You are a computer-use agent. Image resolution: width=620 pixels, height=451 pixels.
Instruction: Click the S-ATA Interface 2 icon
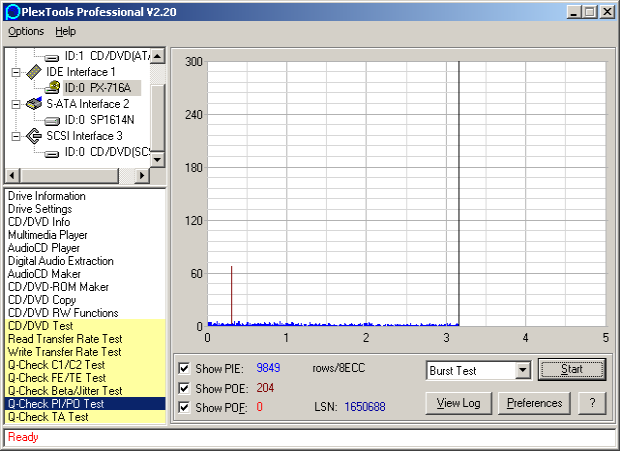(34, 104)
